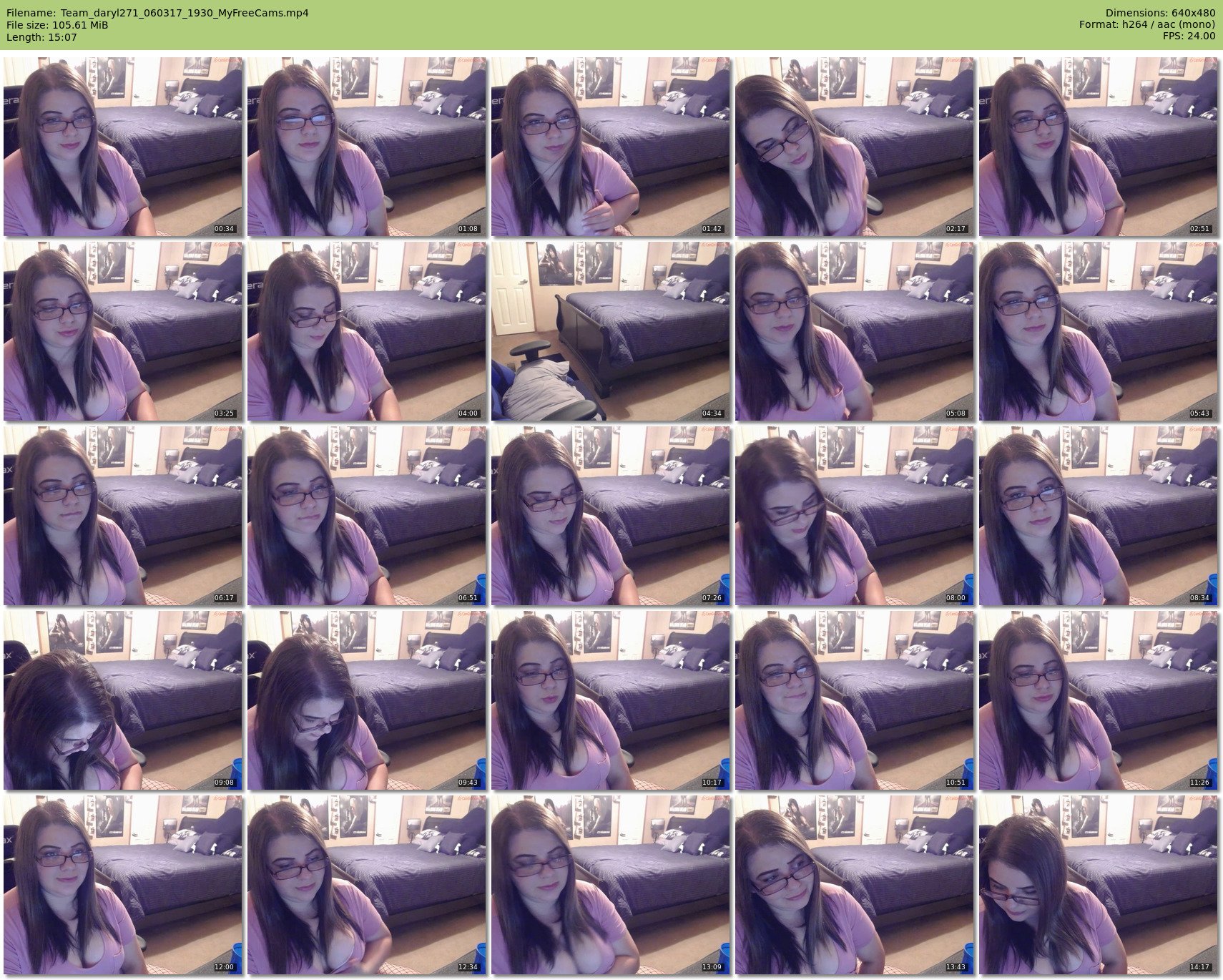Click the thumbnail timestamped 00:34
This screenshot has width=1223, height=980.
pyautogui.click(x=123, y=147)
